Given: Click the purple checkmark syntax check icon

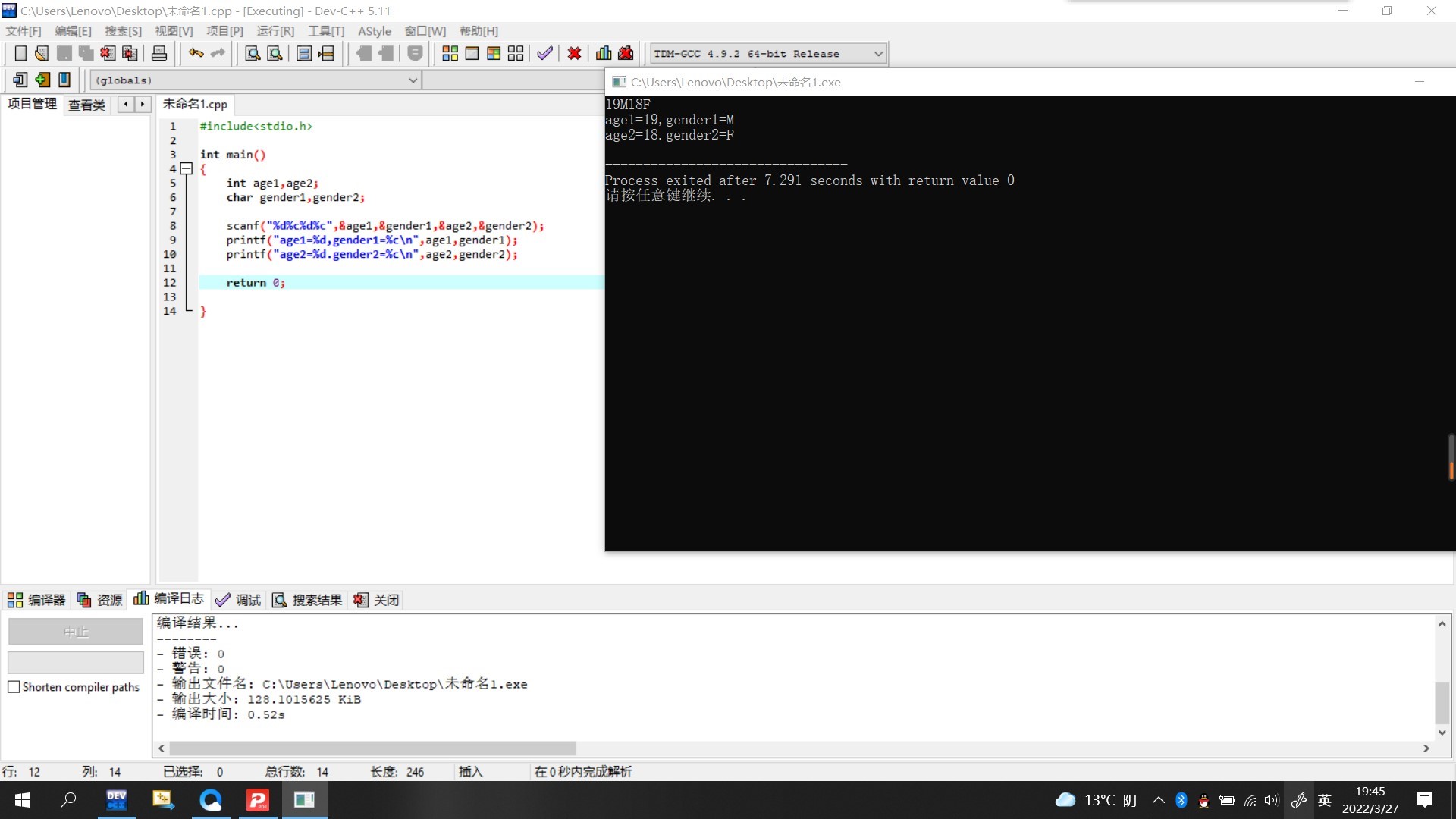Looking at the screenshot, I should (x=544, y=53).
